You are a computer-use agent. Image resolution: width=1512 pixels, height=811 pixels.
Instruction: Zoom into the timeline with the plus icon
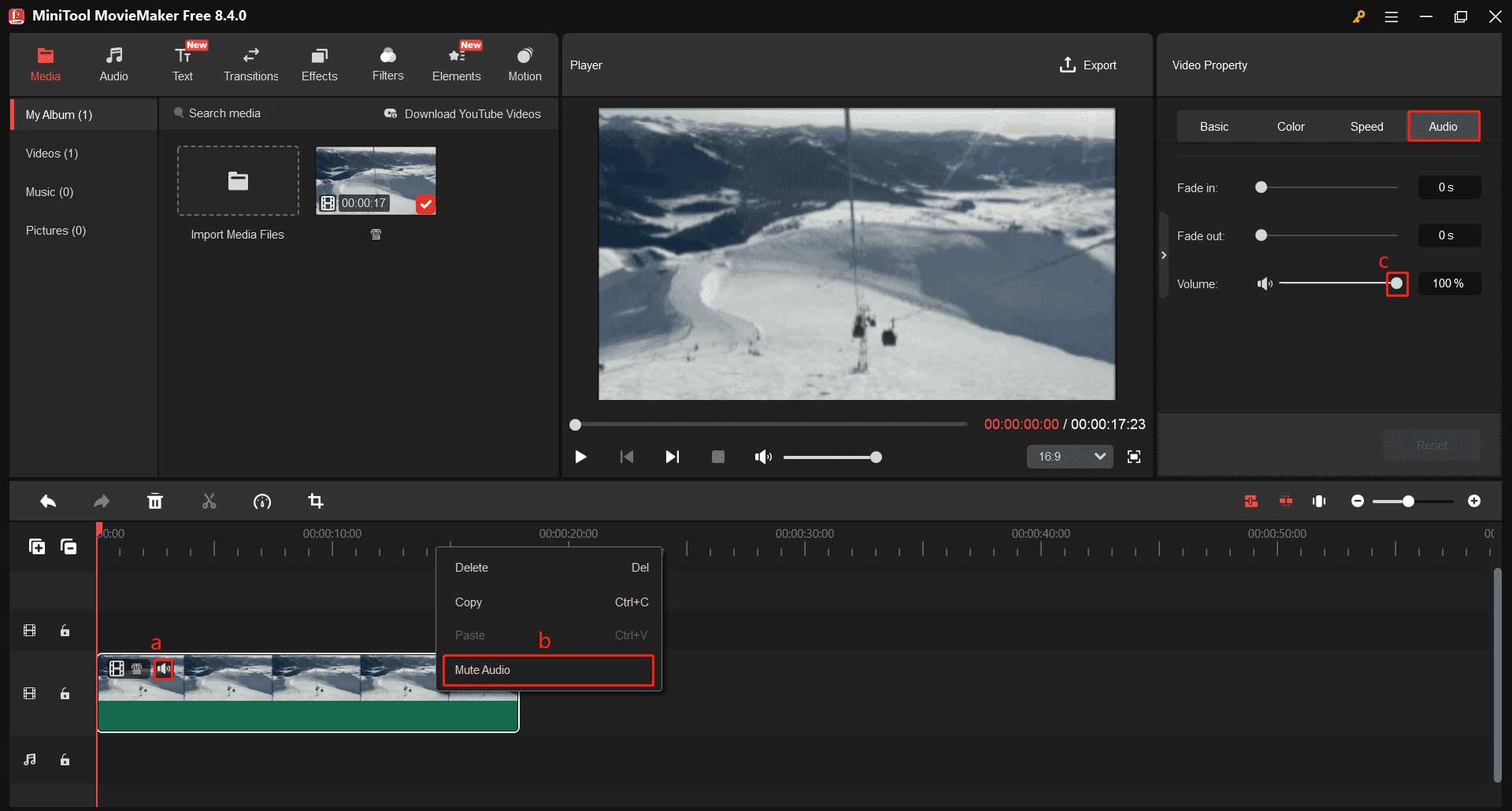coord(1475,501)
